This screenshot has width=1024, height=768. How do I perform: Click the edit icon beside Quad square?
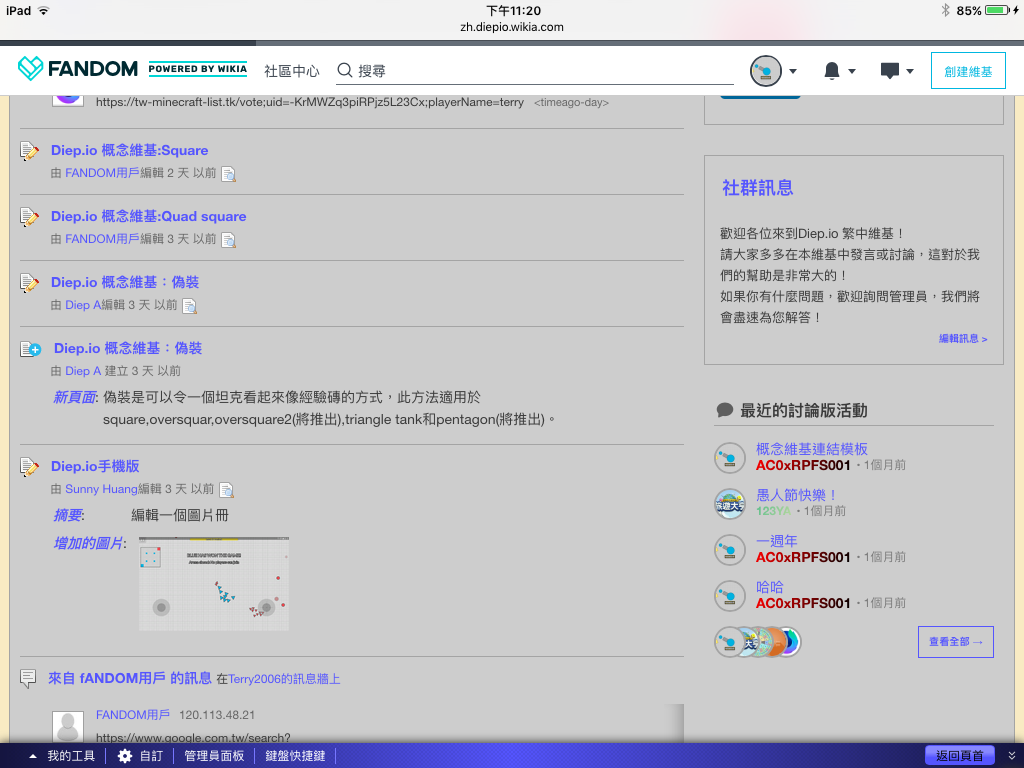coord(29,217)
